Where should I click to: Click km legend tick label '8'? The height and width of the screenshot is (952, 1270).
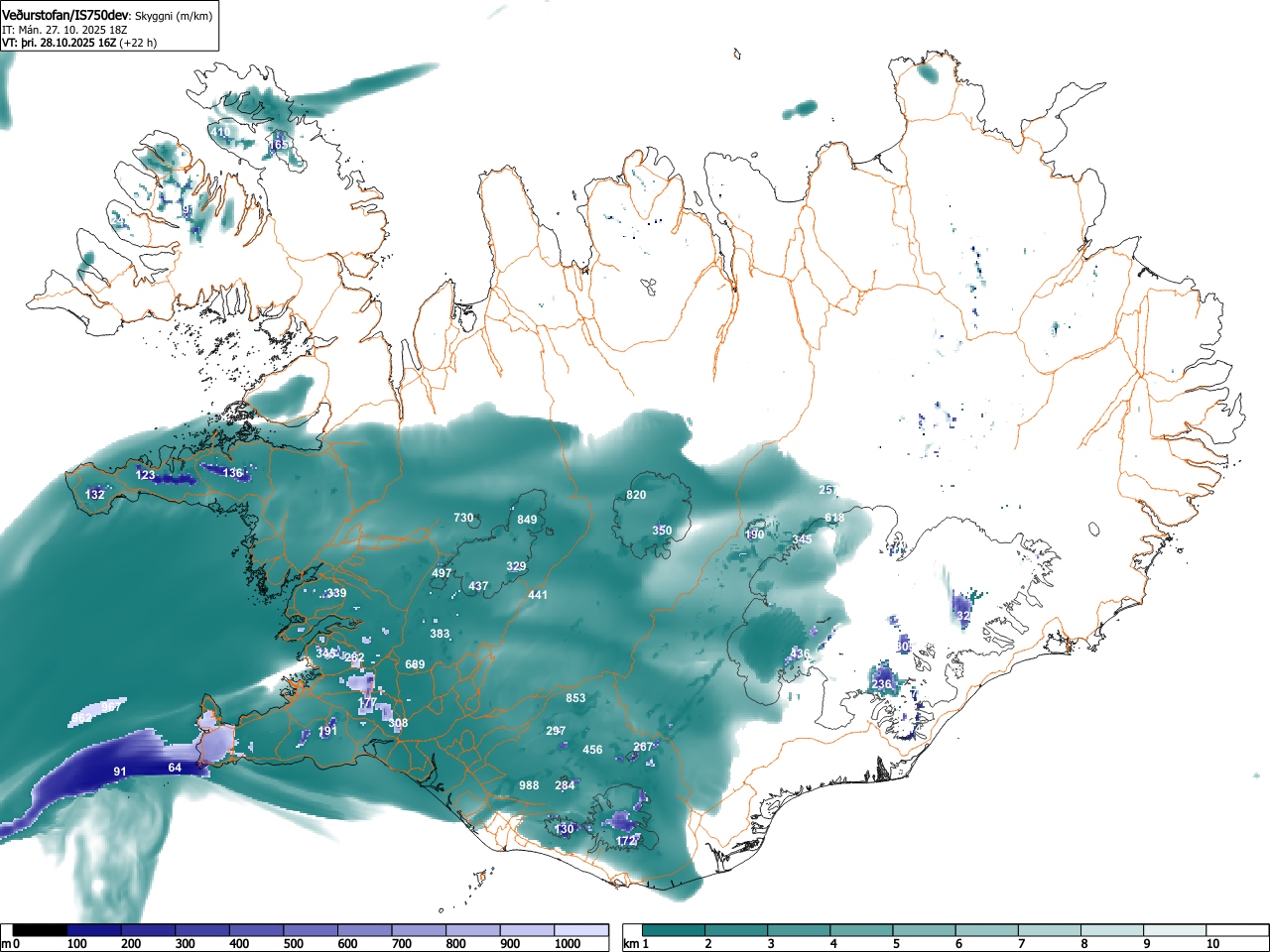click(1084, 944)
